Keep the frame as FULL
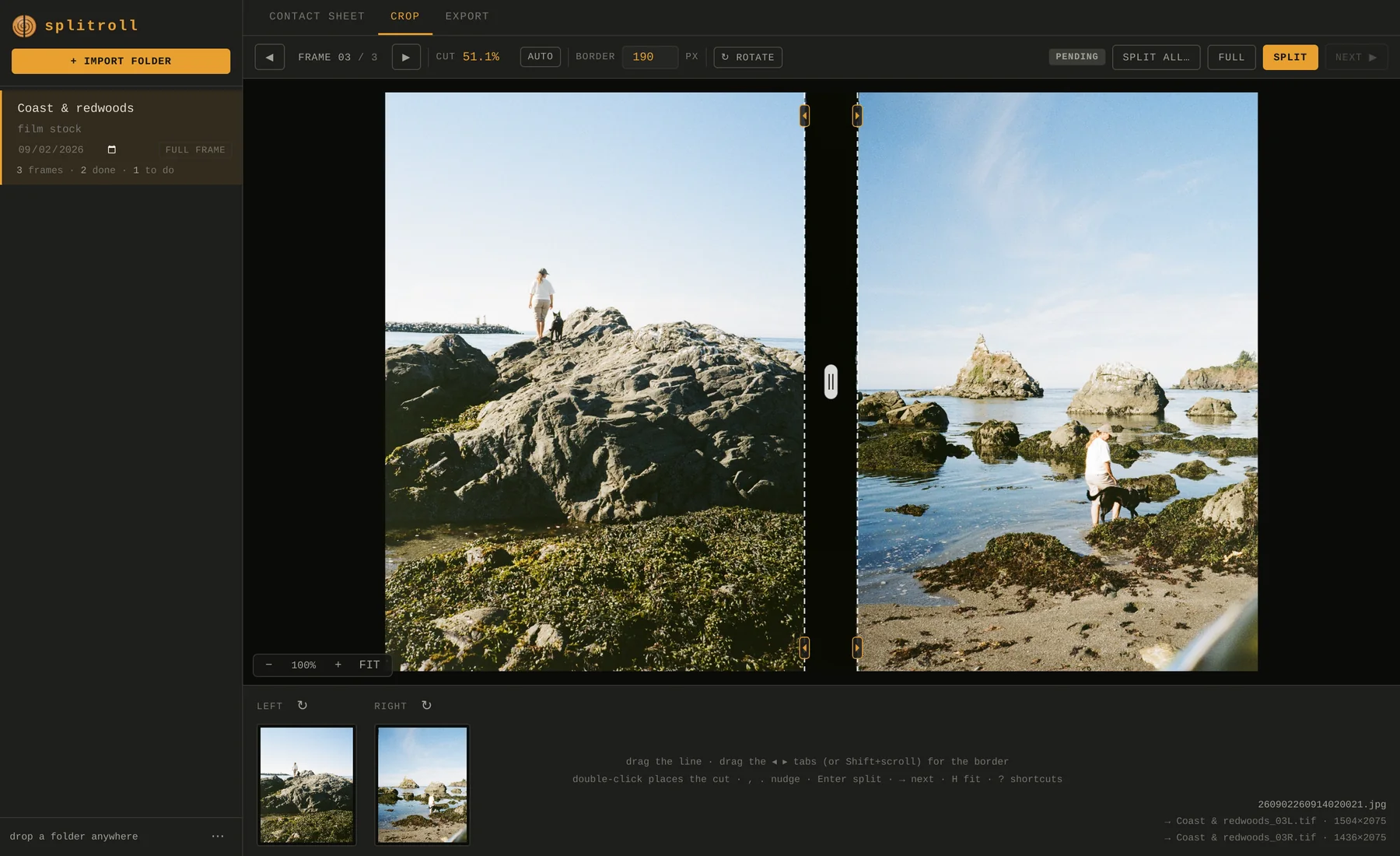 click(1231, 57)
